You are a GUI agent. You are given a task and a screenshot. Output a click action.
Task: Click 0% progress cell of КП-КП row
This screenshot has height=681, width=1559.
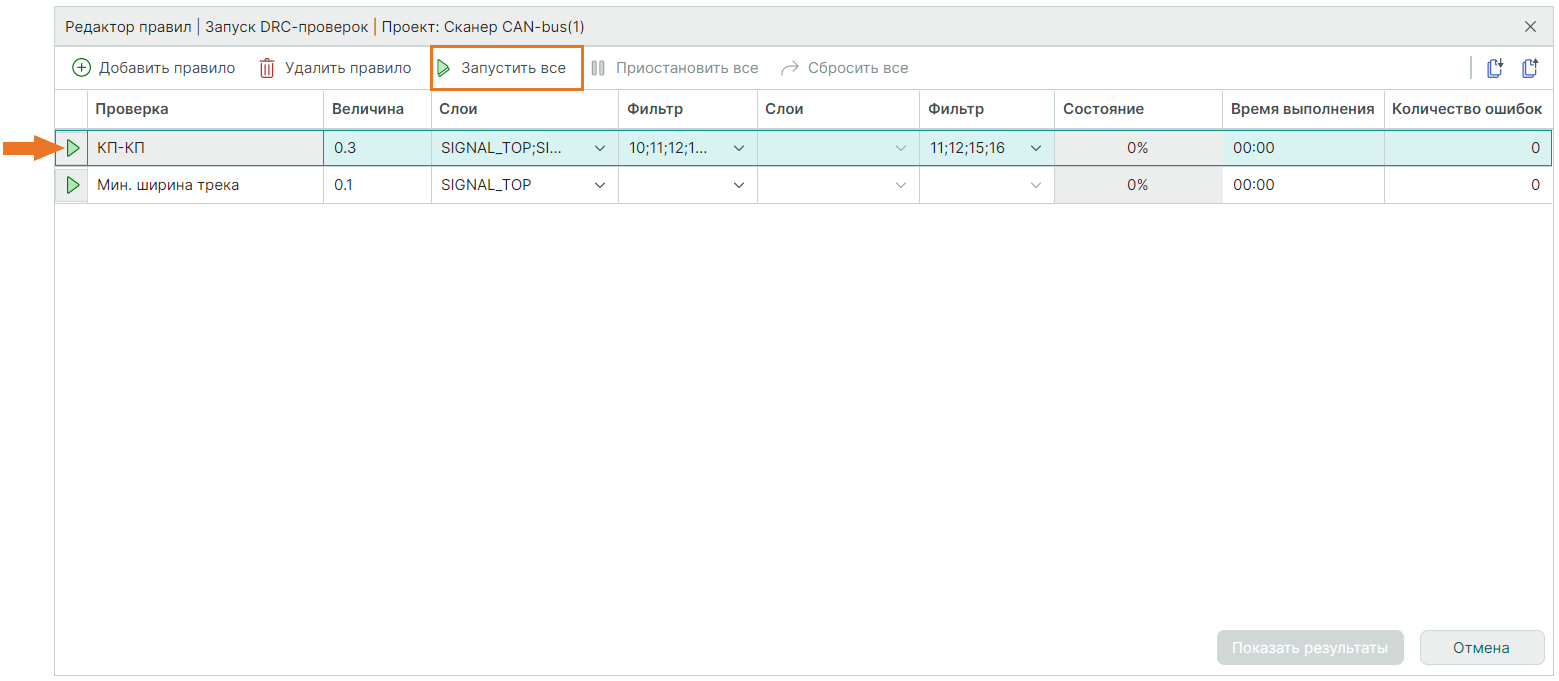click(x=1137, y=148)
